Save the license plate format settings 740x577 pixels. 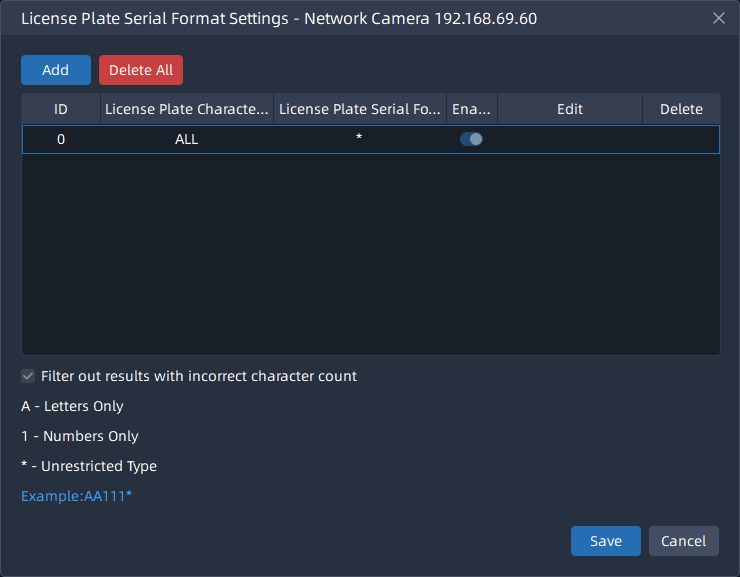pyautogui.click(x=605, y=541)
